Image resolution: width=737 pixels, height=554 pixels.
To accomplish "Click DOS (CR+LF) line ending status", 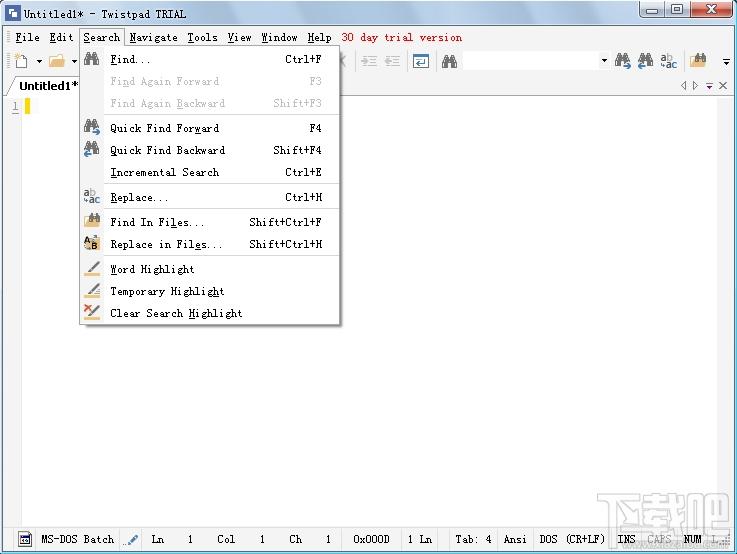I will pos(572,539).
